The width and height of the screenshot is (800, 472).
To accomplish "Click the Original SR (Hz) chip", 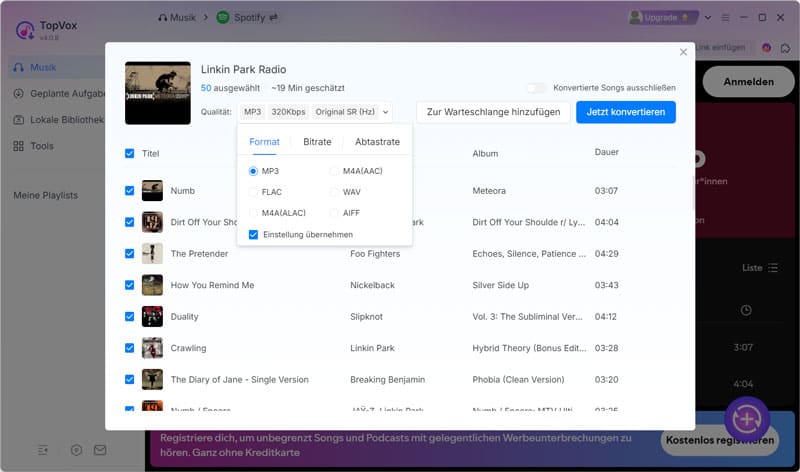I will [345, 112].
